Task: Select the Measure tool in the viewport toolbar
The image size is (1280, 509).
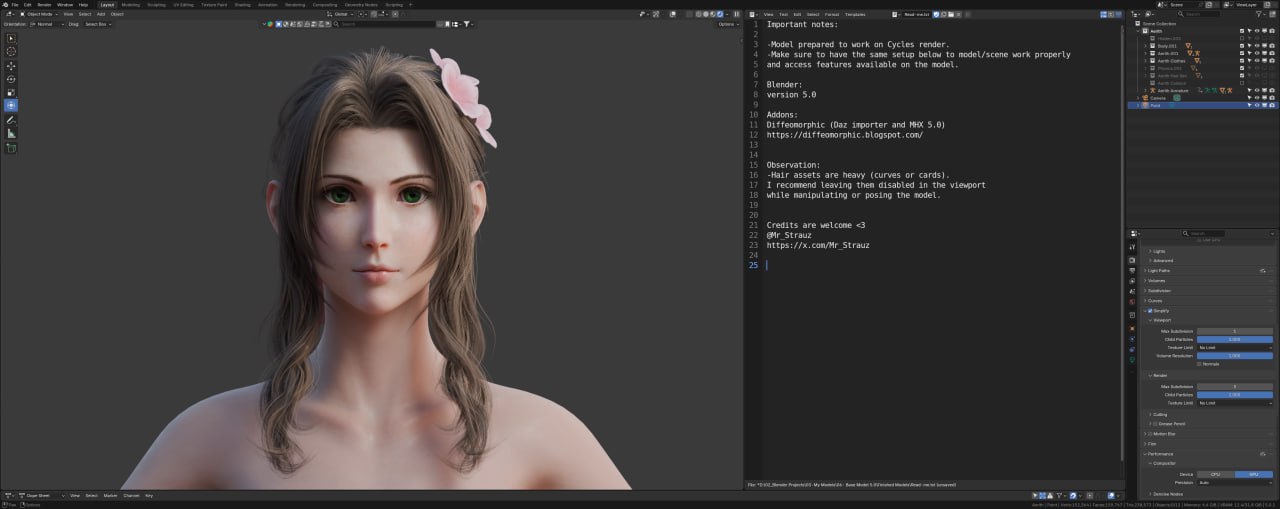Action: tap(11, 133)
